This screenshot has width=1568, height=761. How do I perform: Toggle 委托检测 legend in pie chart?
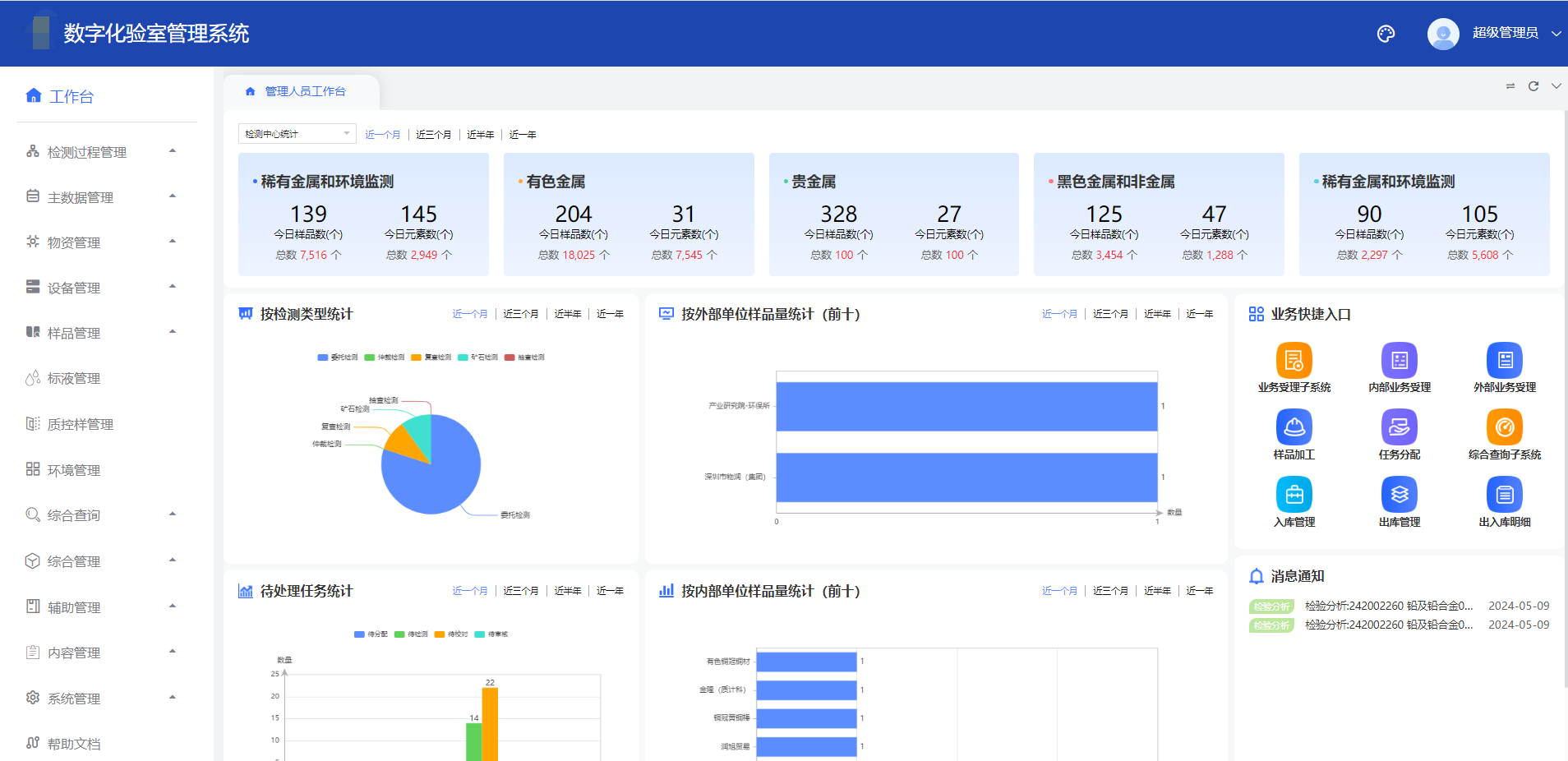point(338,357)
